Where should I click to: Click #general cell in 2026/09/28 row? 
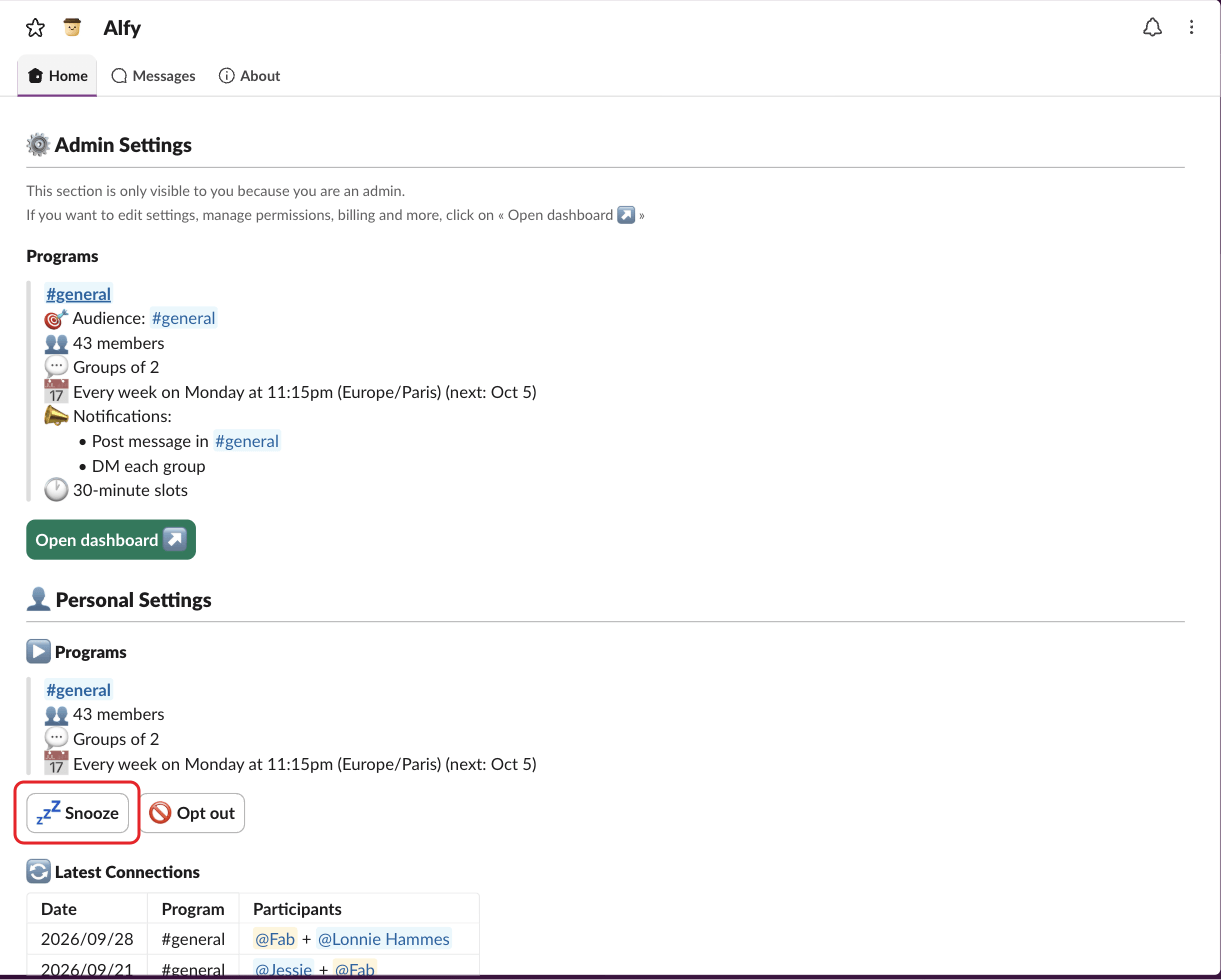[193, 939]
